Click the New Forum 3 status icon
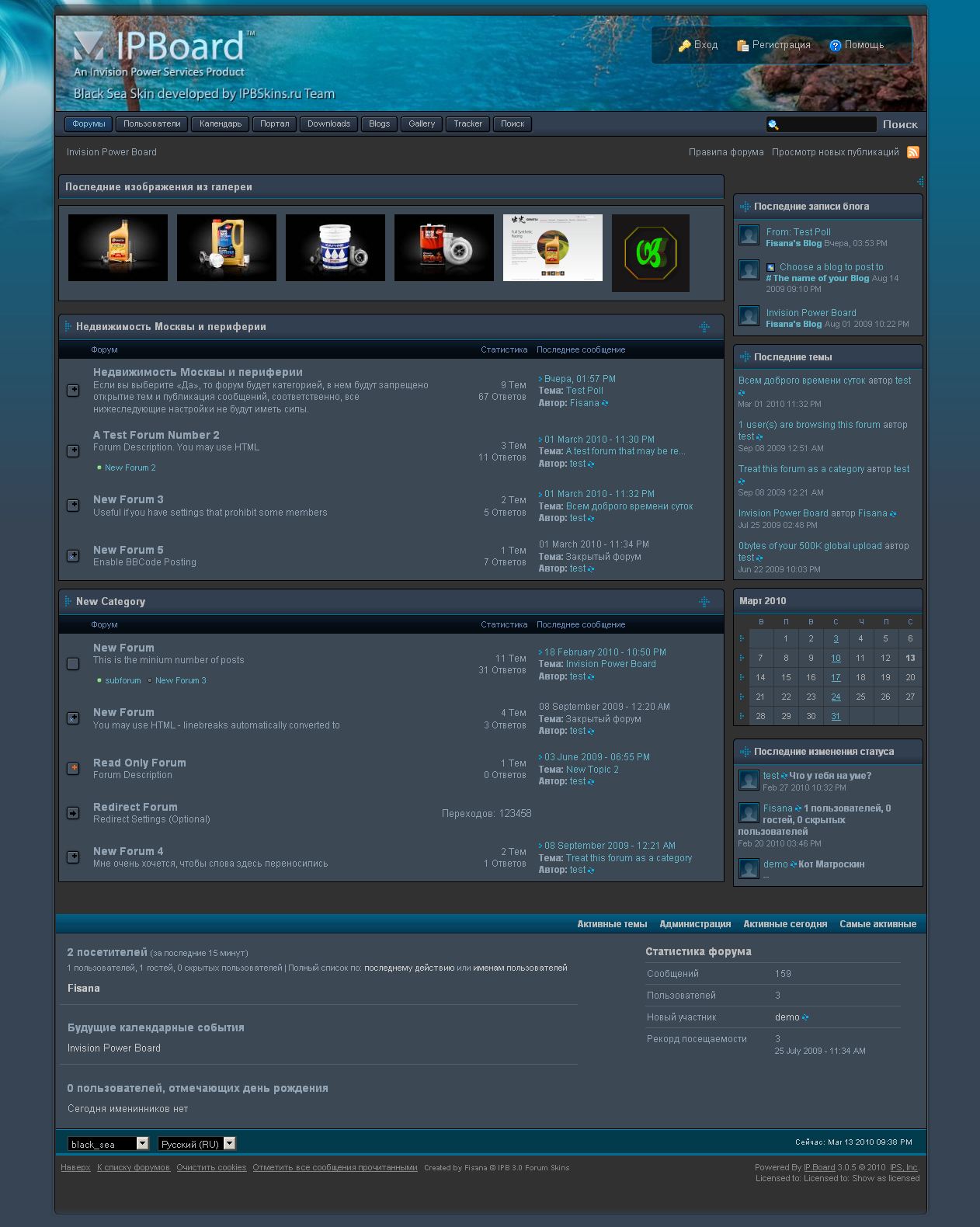Viewport: 980px width, 1227px height. point(73,506)
